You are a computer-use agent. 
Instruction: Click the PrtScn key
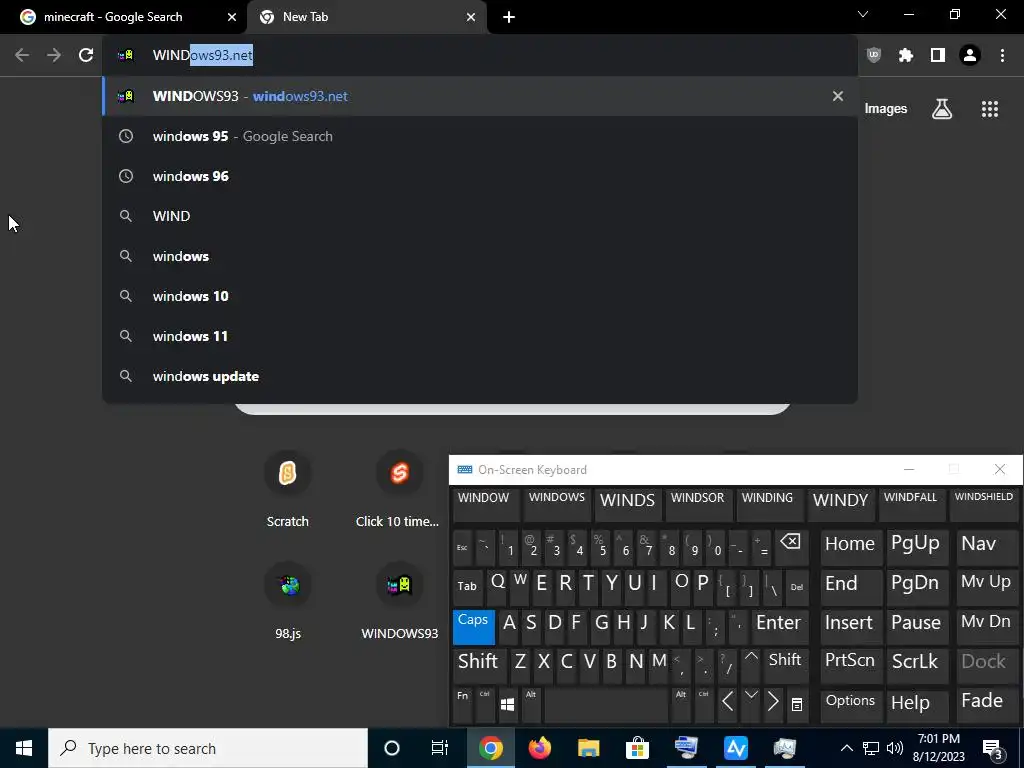click(x=850, y=665)
